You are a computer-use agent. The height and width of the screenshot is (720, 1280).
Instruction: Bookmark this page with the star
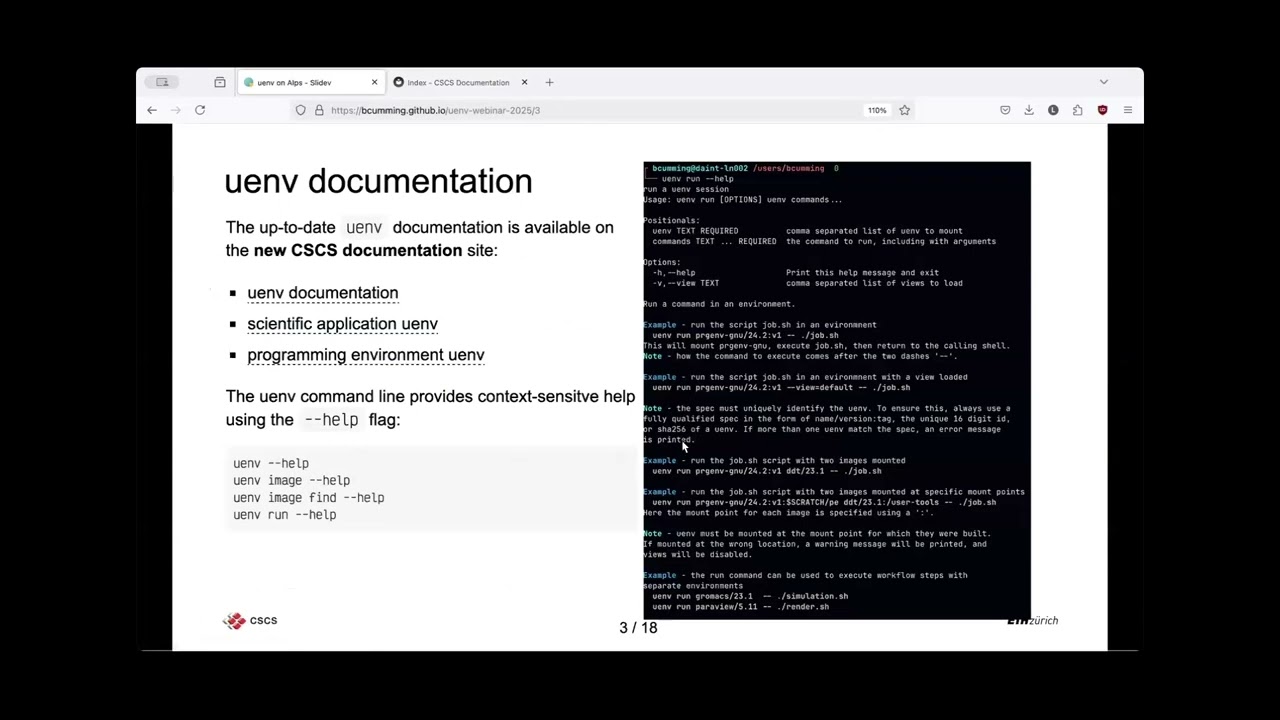point(904,110)
